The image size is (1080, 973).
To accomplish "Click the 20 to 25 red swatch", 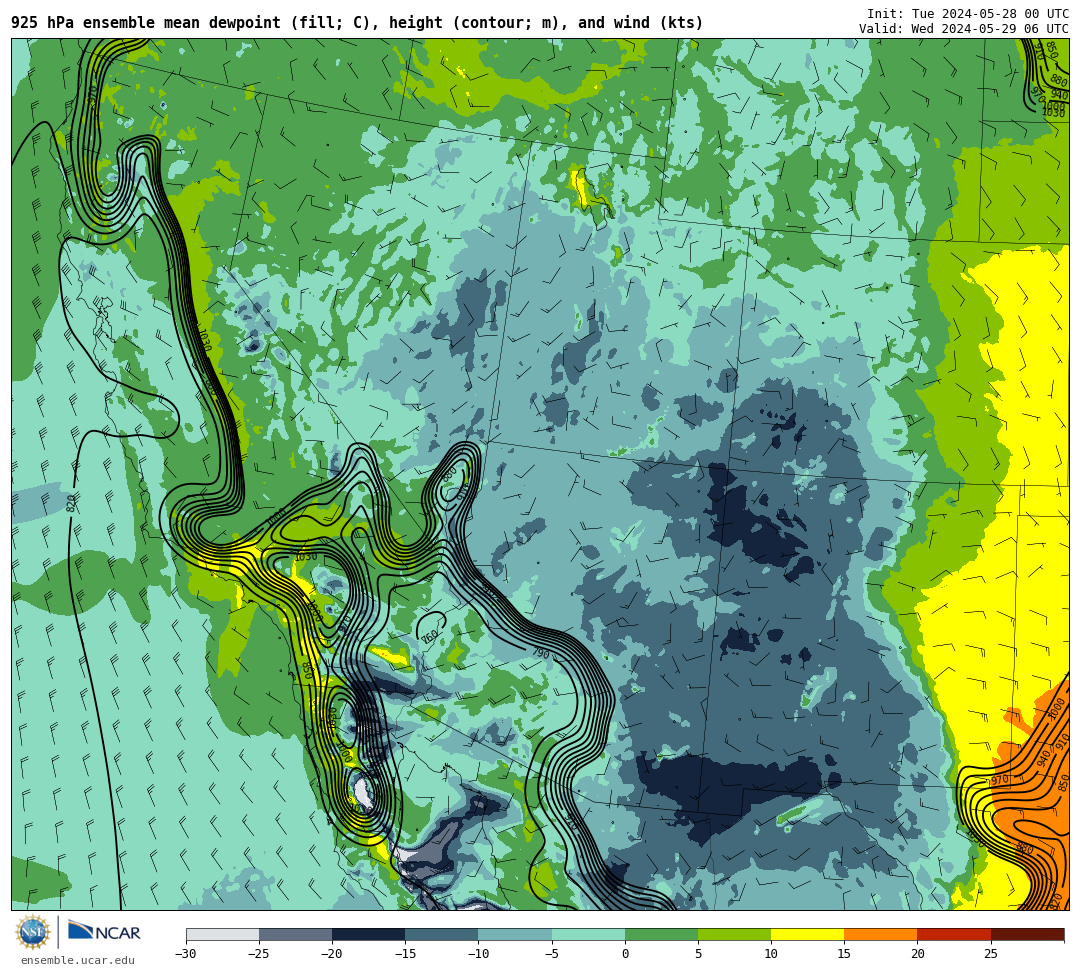I will click(x=954, y=934).
